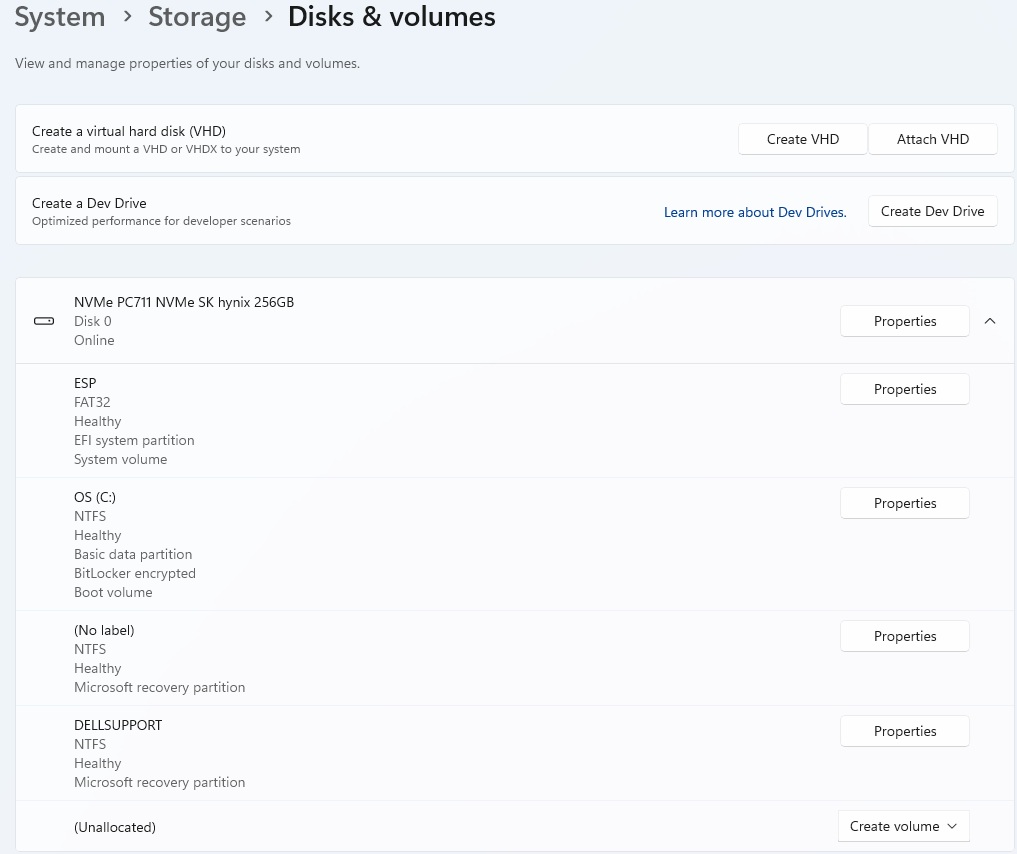Open Properties for the No label partition
Screen dimensions: 1017x854
904,636
